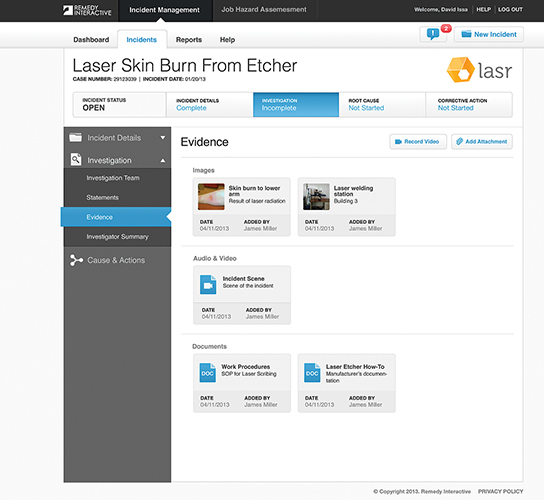Open the skin burn image thumbnail
This screenshot has width=544, height=500.
click(211, 197)
